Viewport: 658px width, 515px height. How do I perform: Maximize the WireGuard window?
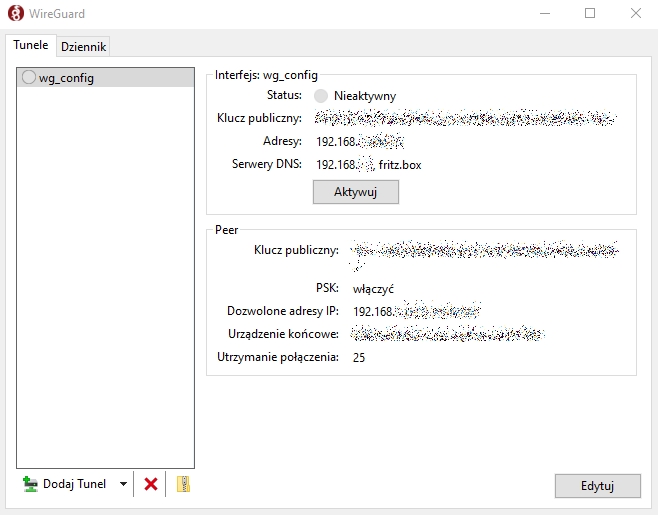(590, 14)
